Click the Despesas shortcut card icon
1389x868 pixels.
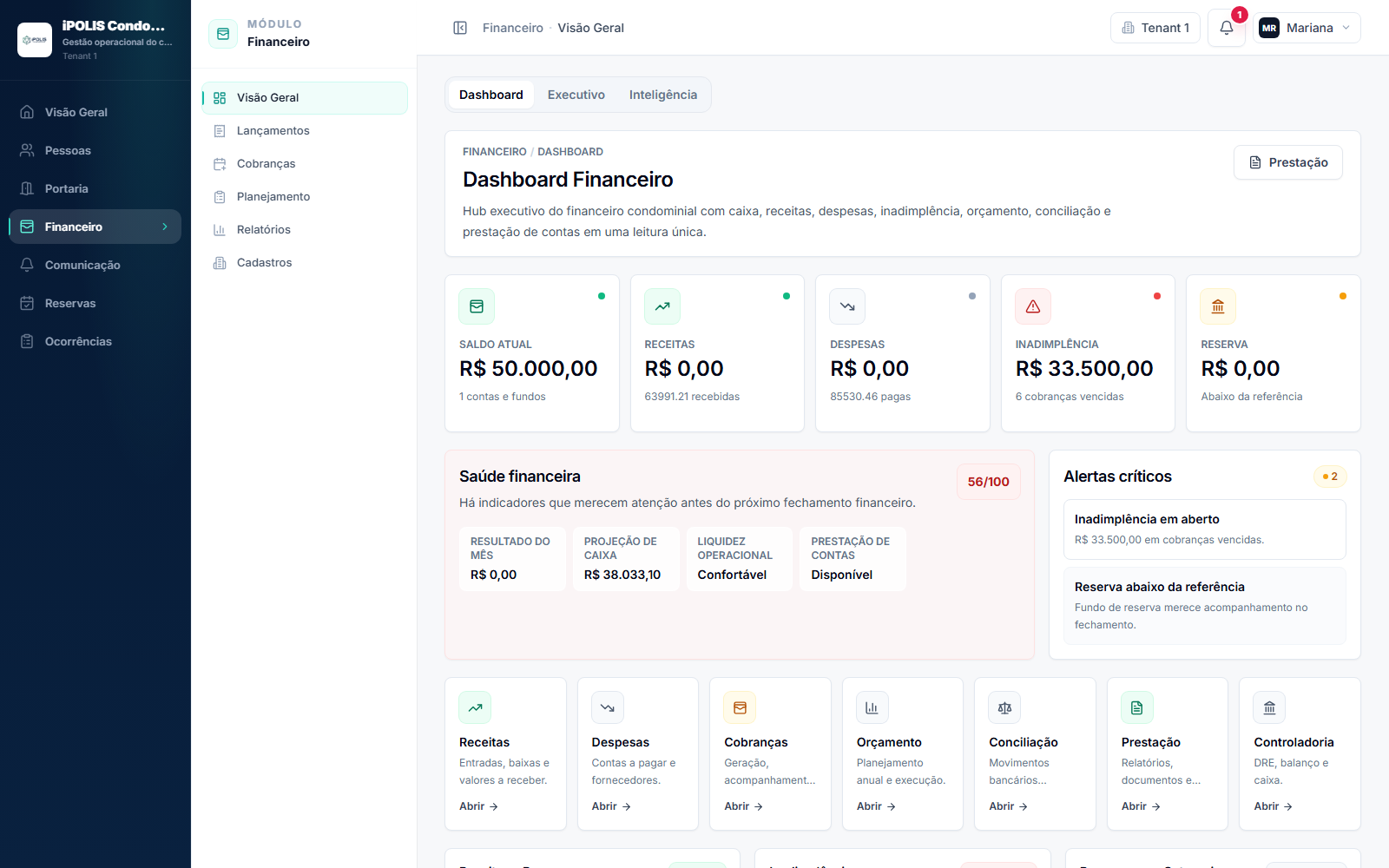[608, 707]
